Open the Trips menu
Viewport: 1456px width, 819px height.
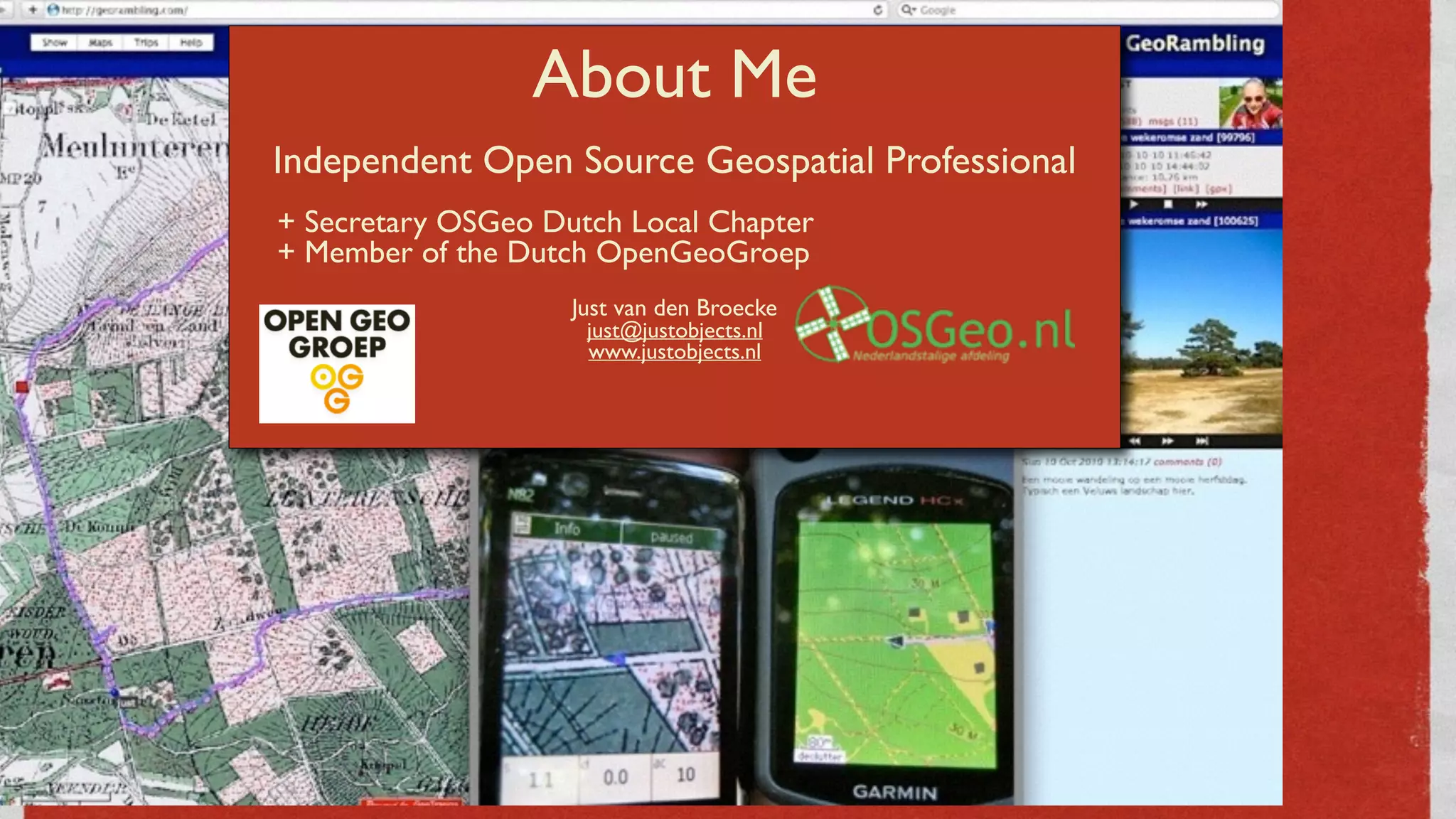click(x=146, y=43)
